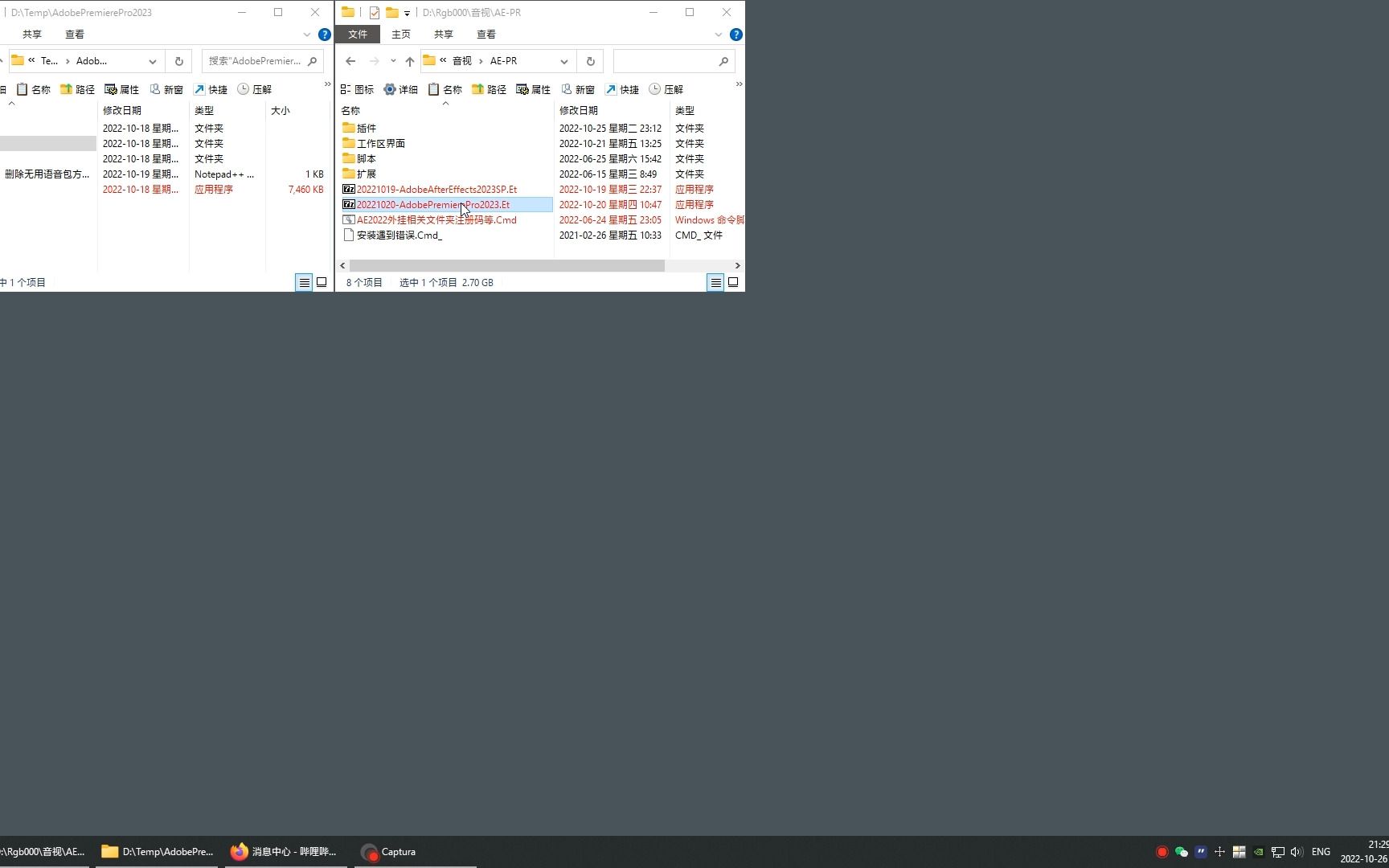Expand the ribbon in AdobePremierePro2023 window
Viewport: 1389px width, 868px height.
pyautogui.click(x=306, y=35)
